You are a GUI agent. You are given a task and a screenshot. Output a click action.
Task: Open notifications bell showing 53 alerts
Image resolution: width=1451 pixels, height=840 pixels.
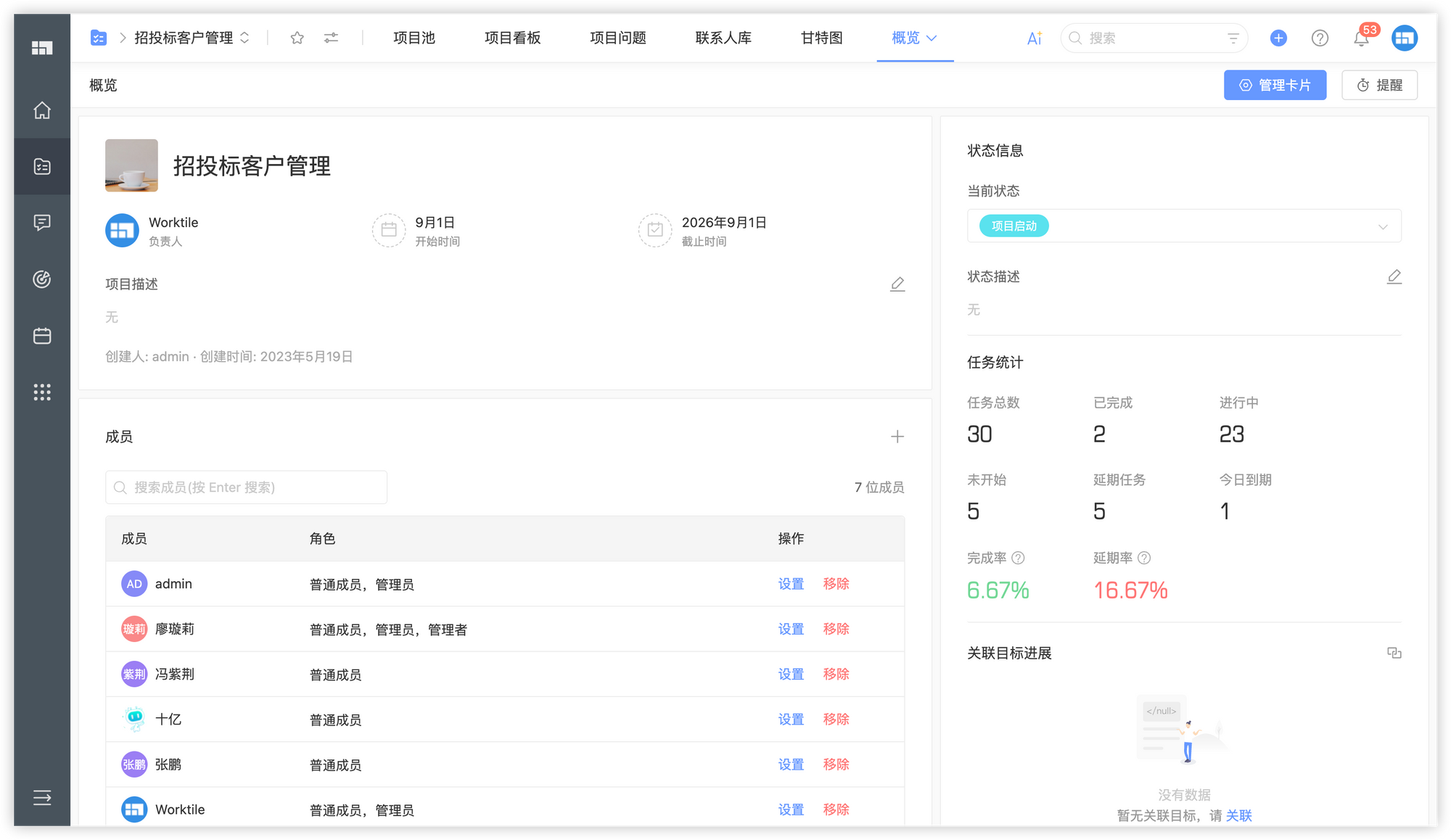tap(1362, 38)
